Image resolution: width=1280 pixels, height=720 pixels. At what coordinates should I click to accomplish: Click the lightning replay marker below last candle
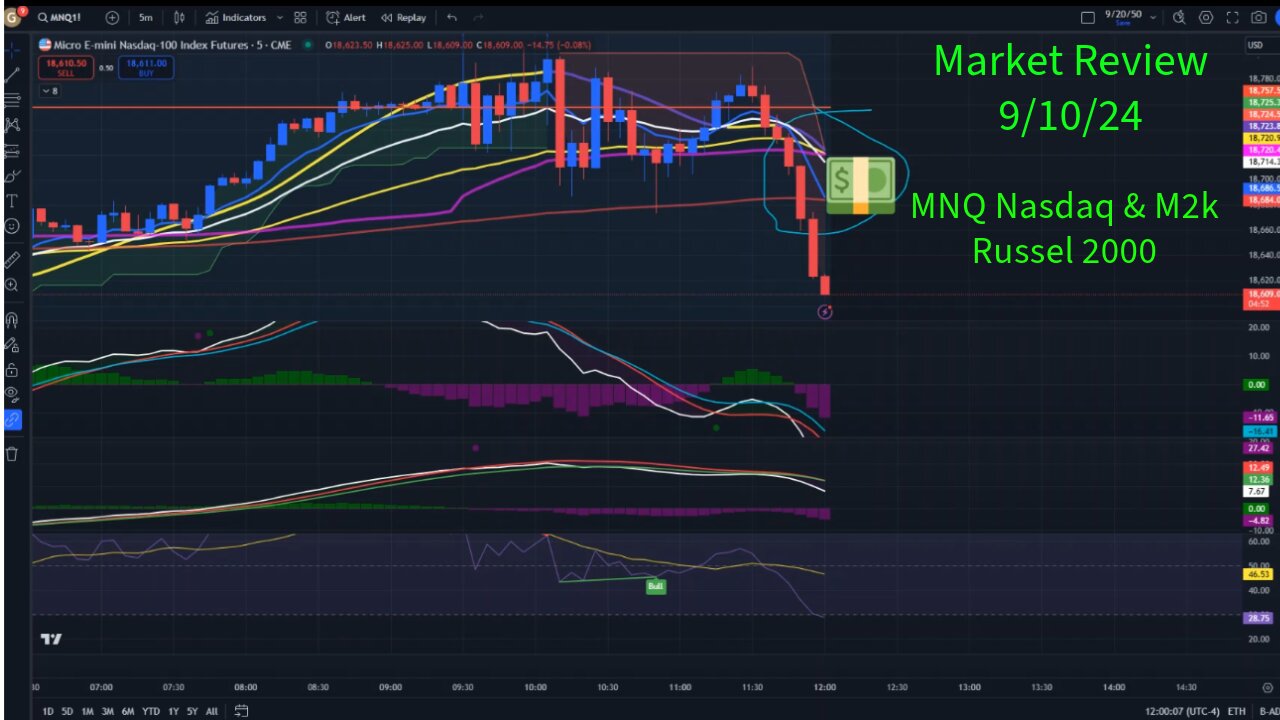tap(825, 312)
